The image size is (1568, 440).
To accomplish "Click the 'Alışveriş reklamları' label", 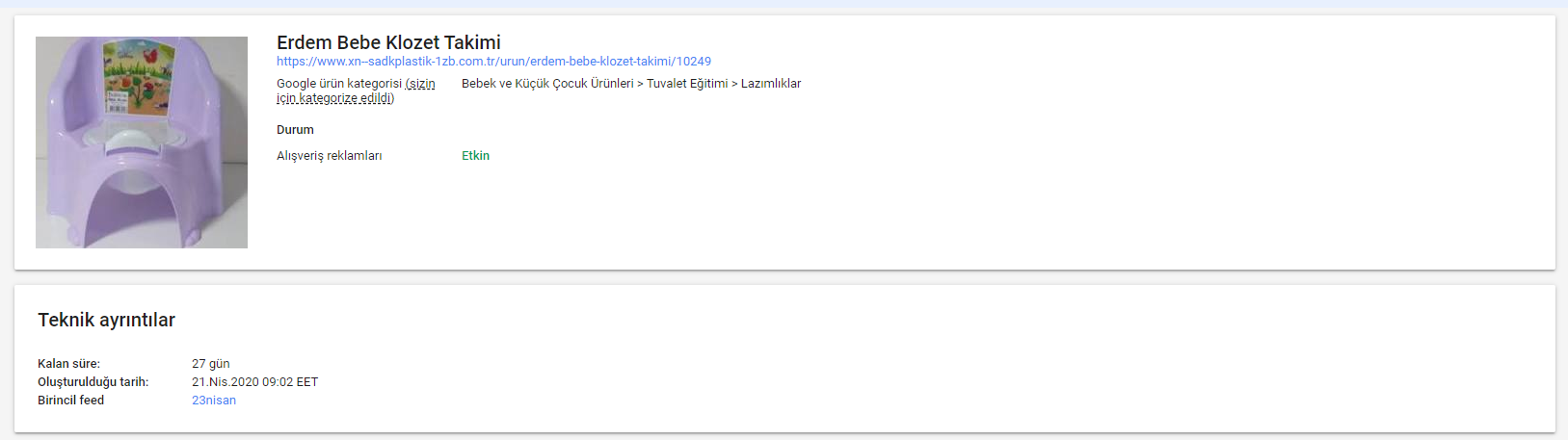I will coord(330,156).
